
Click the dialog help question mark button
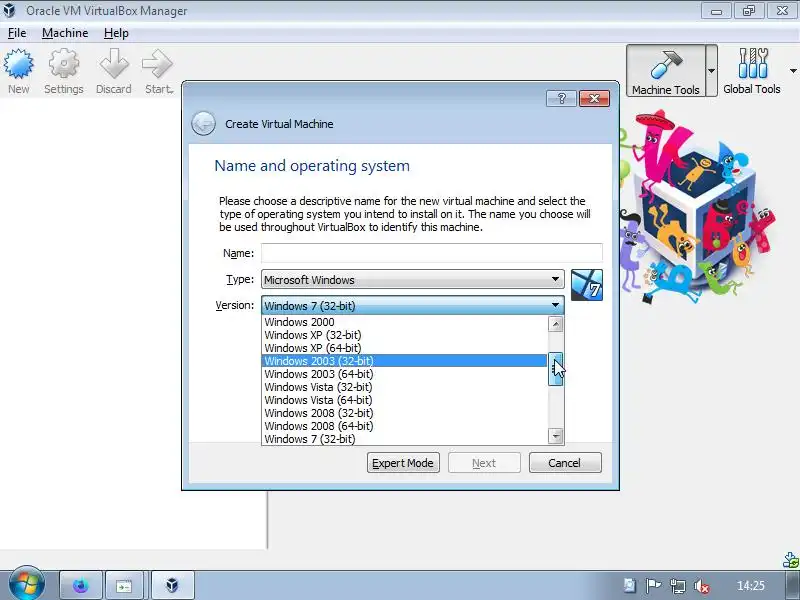(x=561, y=98)
